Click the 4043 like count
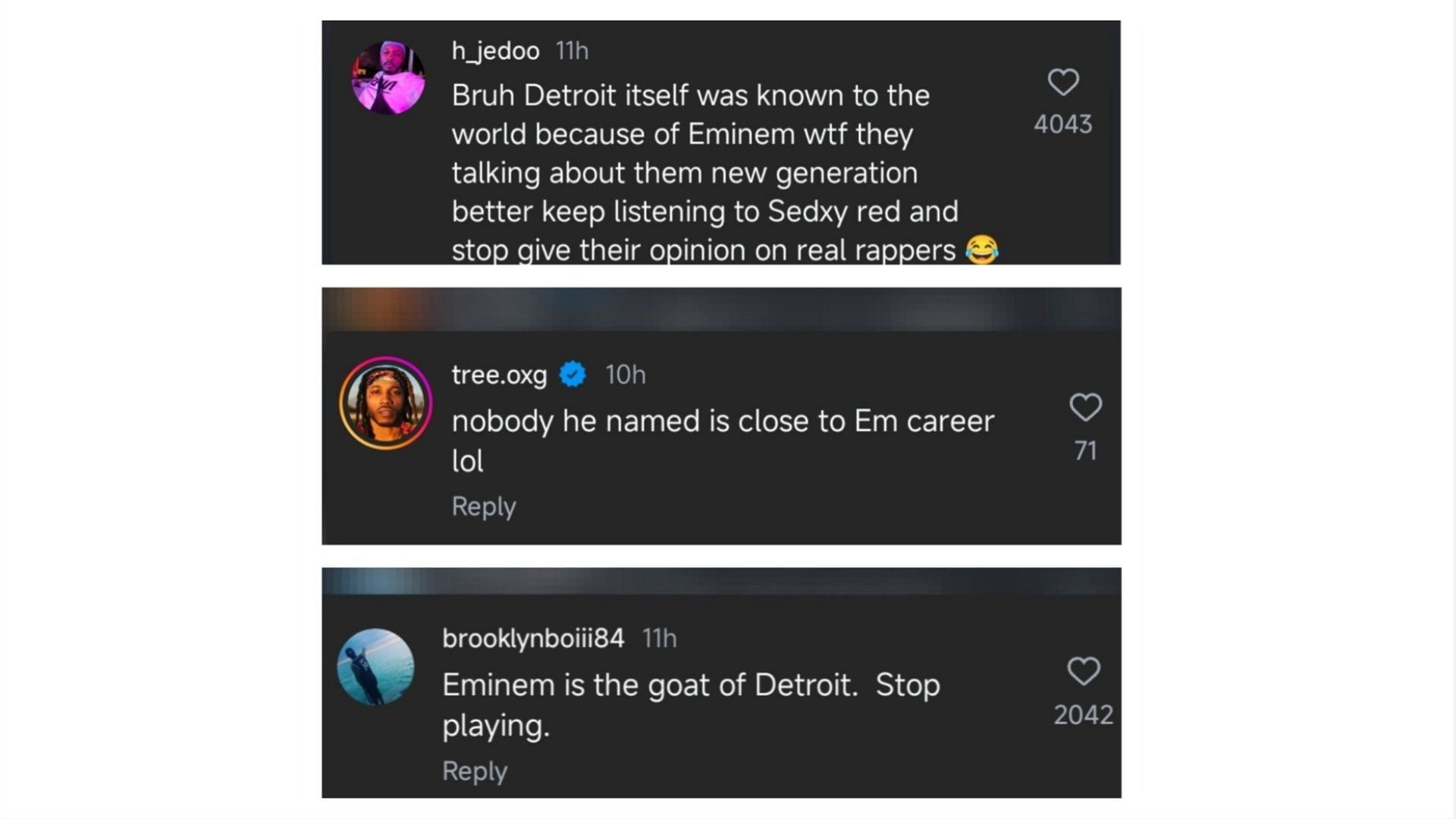 (1063, 124)
